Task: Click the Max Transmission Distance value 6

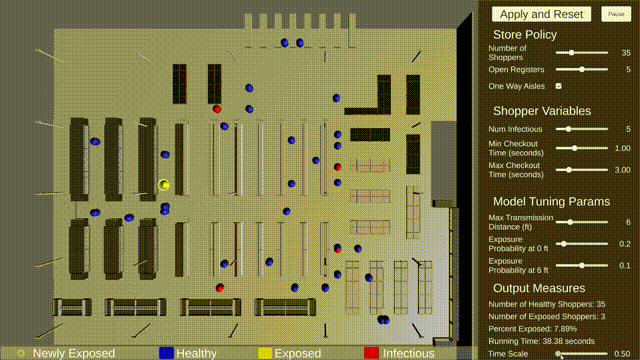Action: [628, 222]
